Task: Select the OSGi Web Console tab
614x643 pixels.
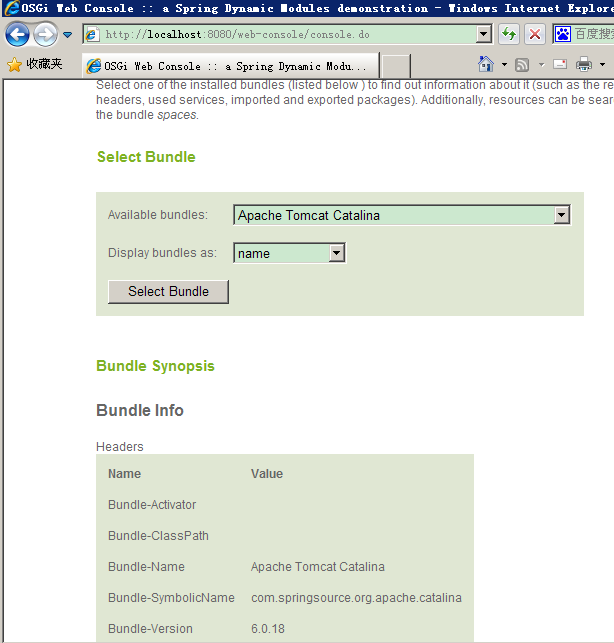Action: (x=231, y=66)
